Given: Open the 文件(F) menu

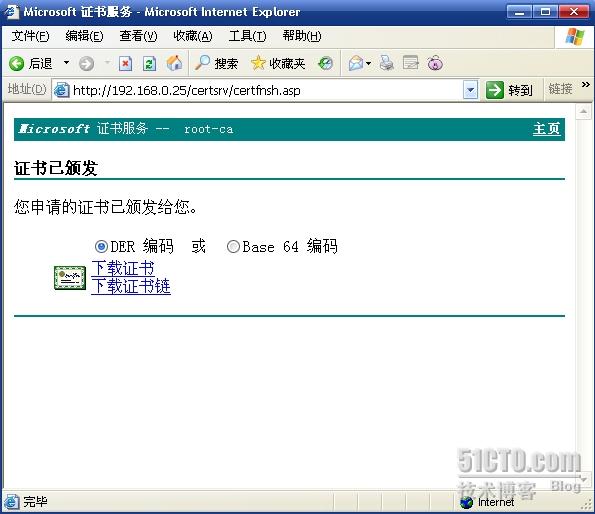Looking at the screenshot, I should [x=30, y=36].
